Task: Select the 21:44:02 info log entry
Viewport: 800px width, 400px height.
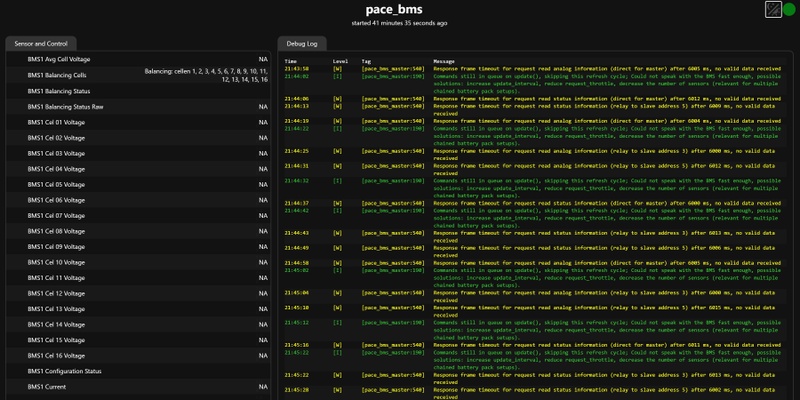Action: [534, 84]
